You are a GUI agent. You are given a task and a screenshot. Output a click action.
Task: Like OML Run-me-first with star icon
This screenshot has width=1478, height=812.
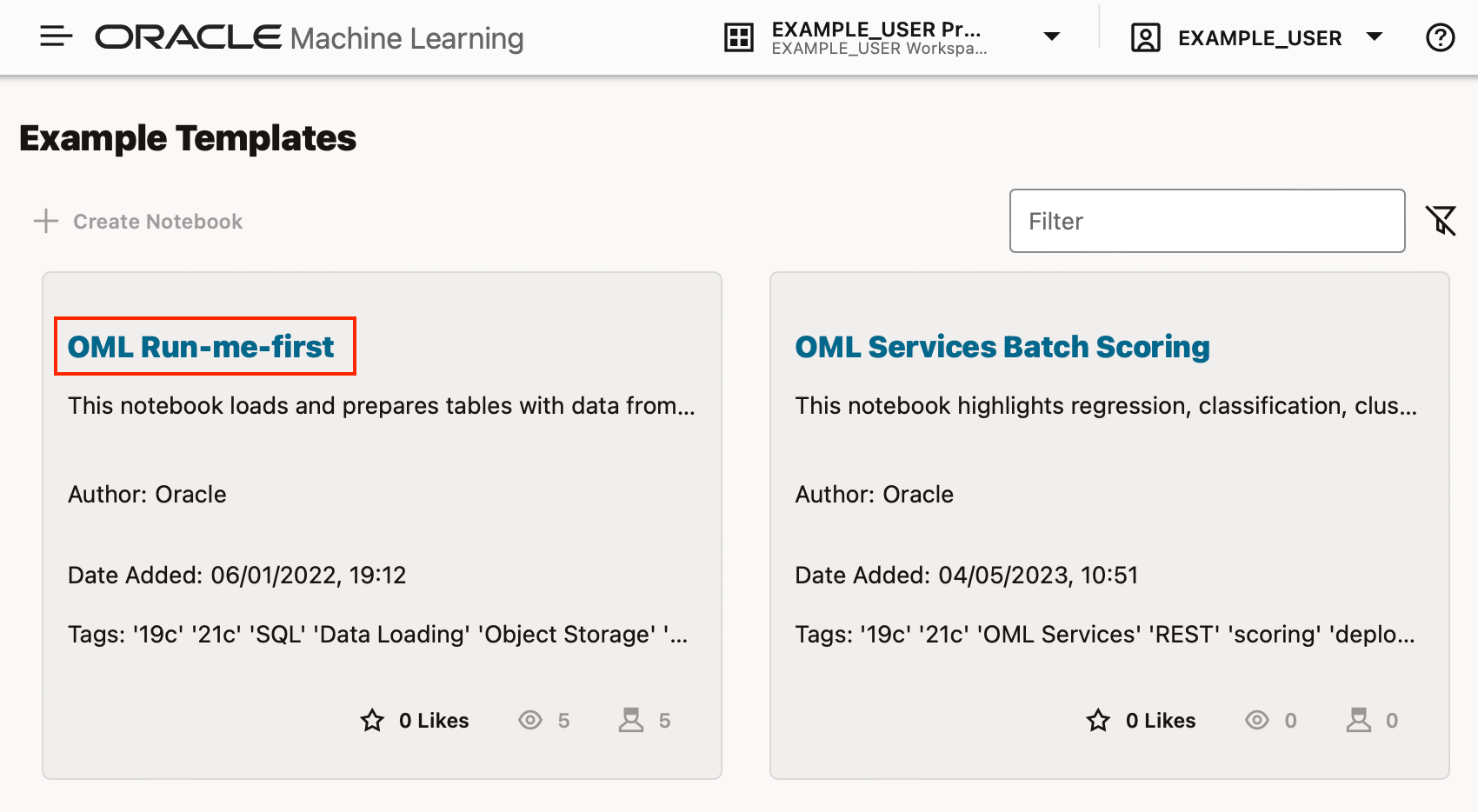[x=372, y=720]
